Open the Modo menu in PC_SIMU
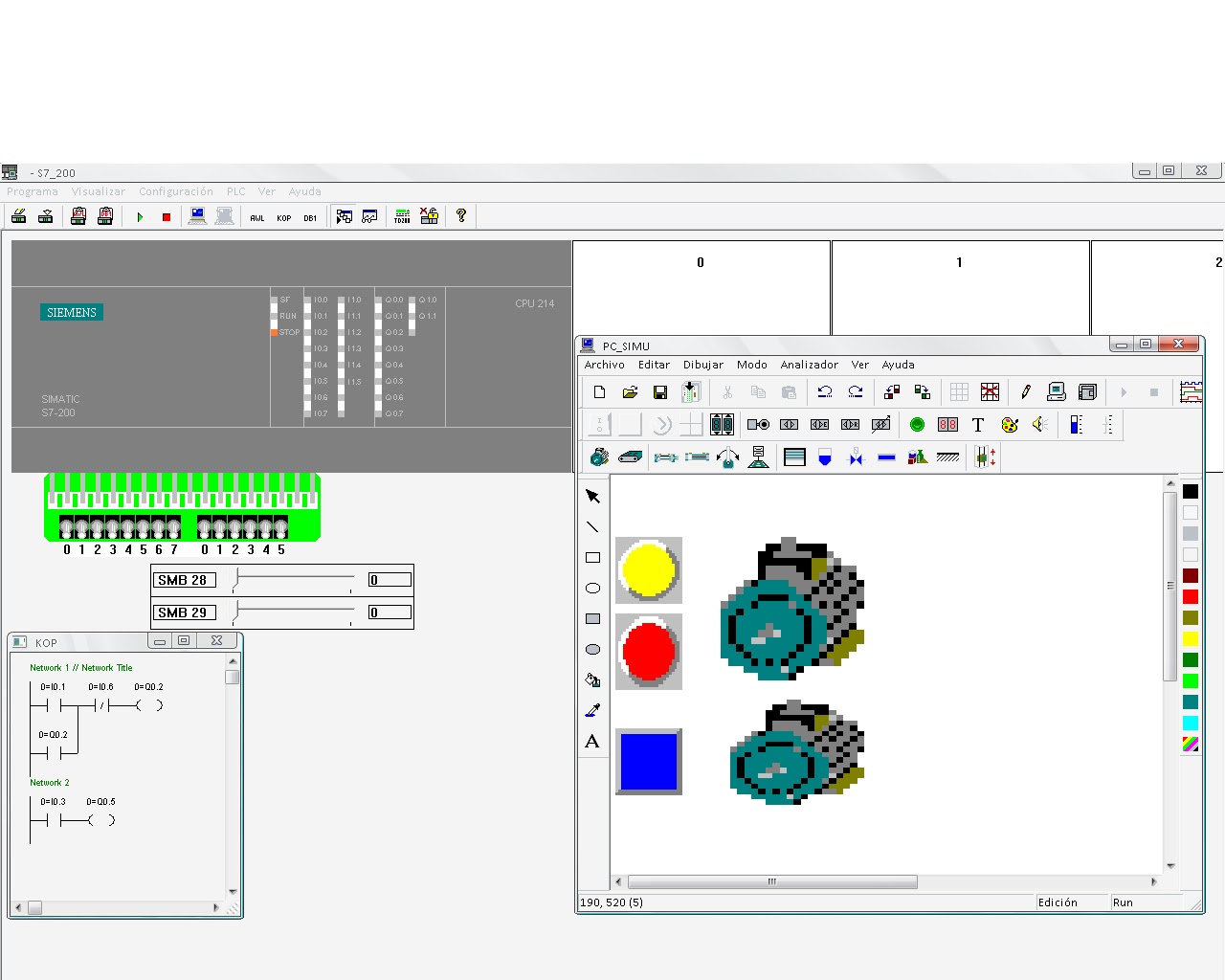Image resolution: width=1225 pixels, height=980 pixels. (x=752, y=365)
